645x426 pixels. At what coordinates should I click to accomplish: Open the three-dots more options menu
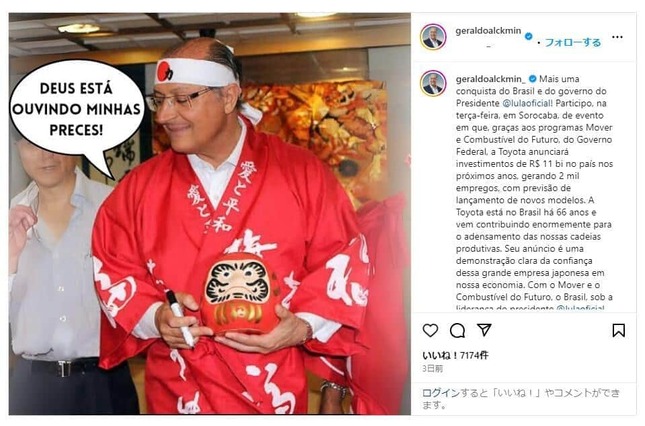pyautogui.click(x=617, y=37)
